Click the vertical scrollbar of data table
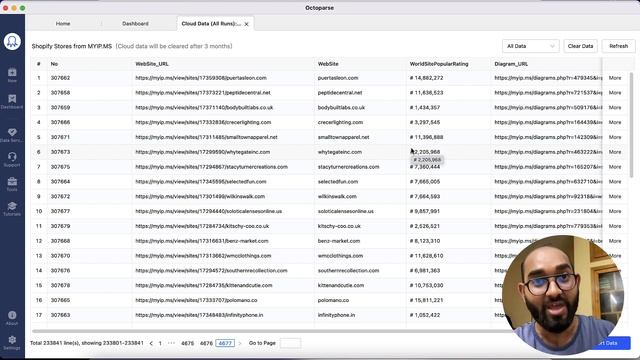Screen dimensions: 640x360 (x=631, y=124)
